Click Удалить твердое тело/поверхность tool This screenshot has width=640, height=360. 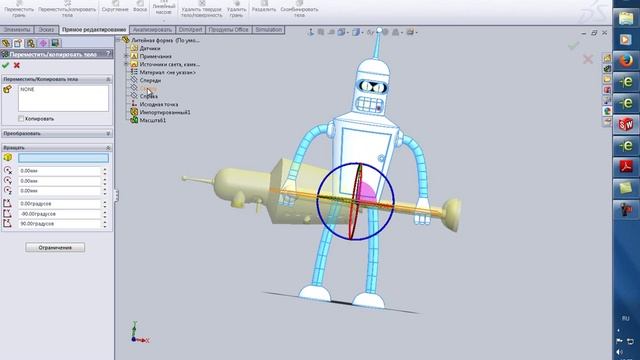click(202, 9)
